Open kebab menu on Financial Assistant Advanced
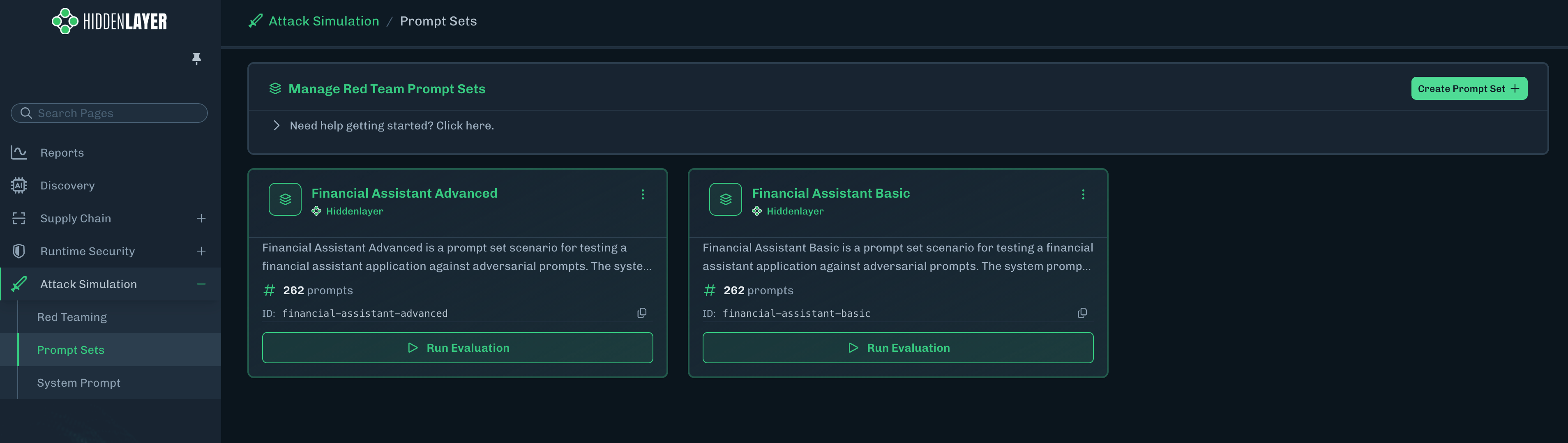Viewport: 1568px width, 443px height. (x=643, y=194)
